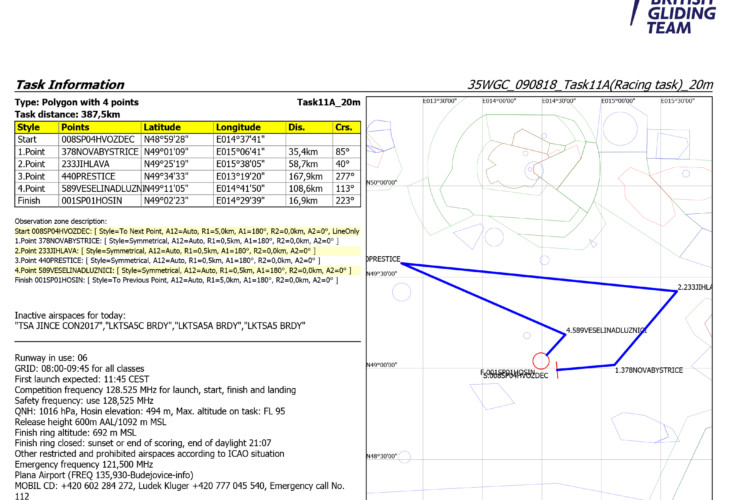Click the 440PRESTICE distance cell 167,9km

(304, 175)
